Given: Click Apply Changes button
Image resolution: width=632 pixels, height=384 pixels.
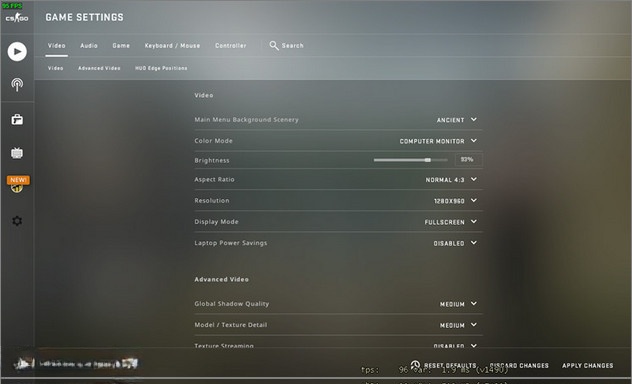Looking at the screenshot, I should pyautogui.click(x=588, y=365).
